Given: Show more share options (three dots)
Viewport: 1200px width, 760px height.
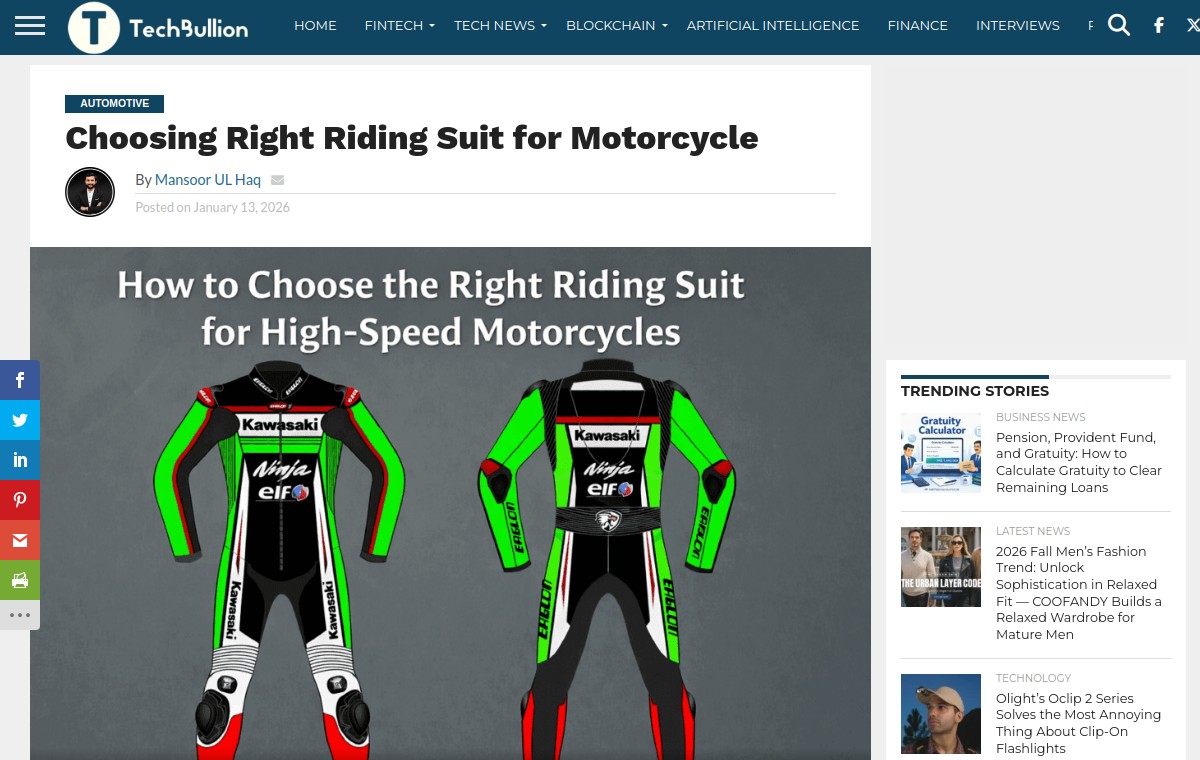Looking at the screenshot, I should (x=20, y=615).
